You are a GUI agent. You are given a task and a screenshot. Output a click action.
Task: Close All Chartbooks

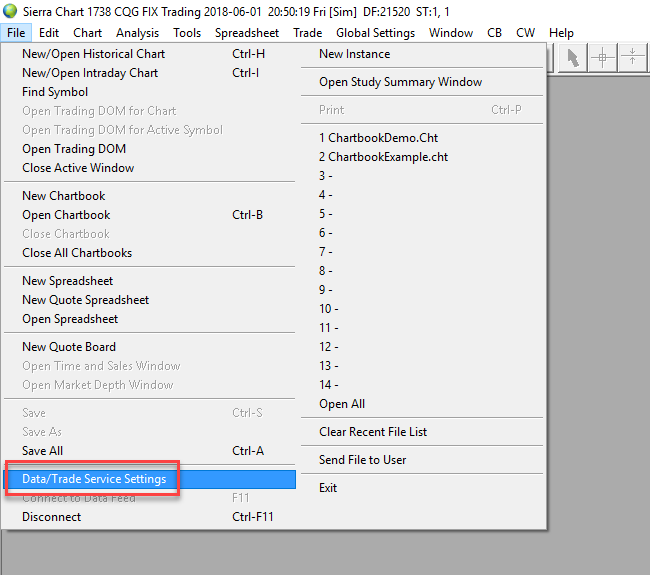pyautogui.click(x=77, y=253)
